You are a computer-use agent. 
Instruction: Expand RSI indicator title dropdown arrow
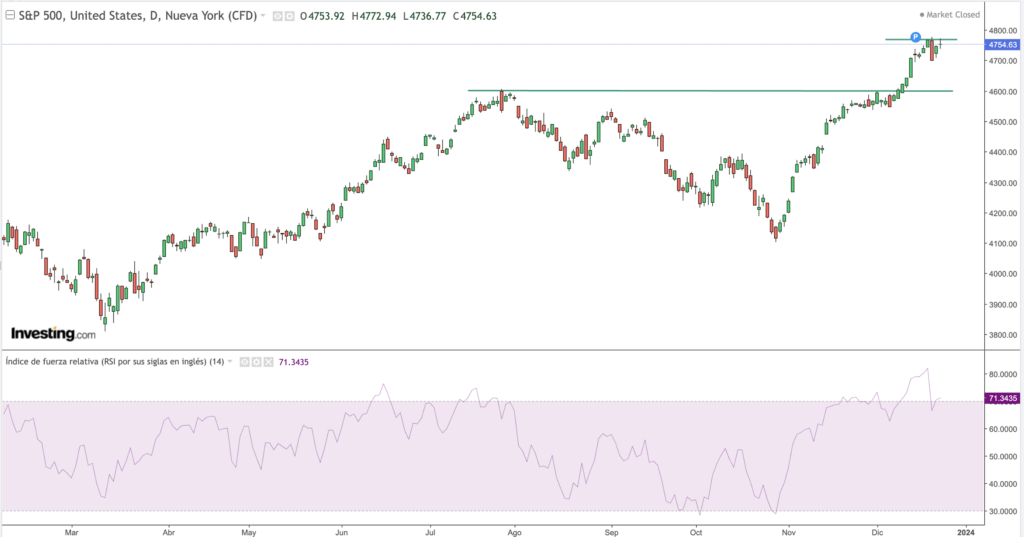click(x=231, y=361)
